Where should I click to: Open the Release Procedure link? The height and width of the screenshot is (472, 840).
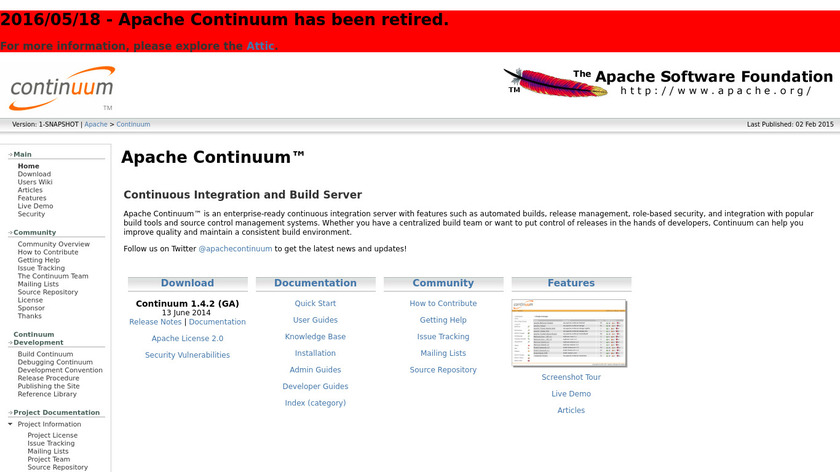(48, 378)
